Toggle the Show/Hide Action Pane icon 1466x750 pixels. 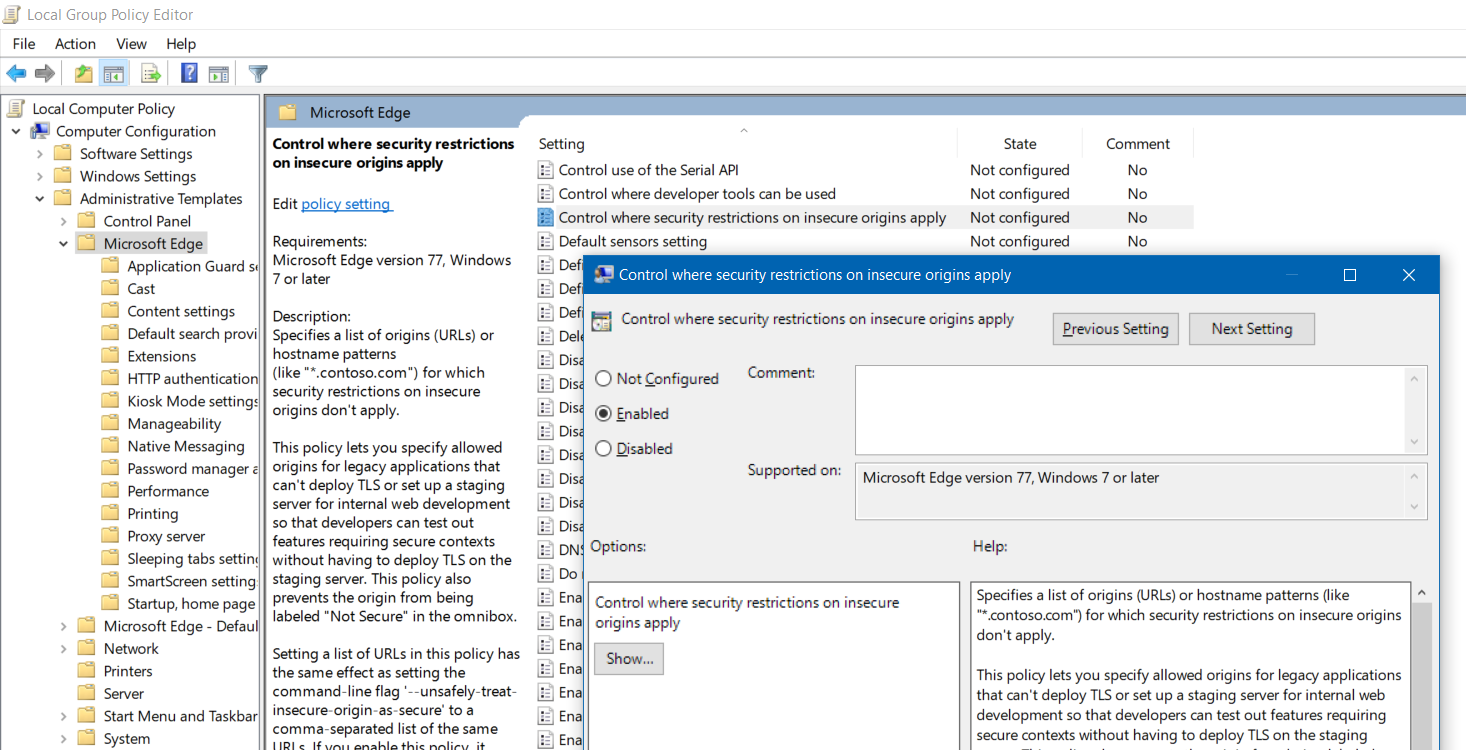219,72
